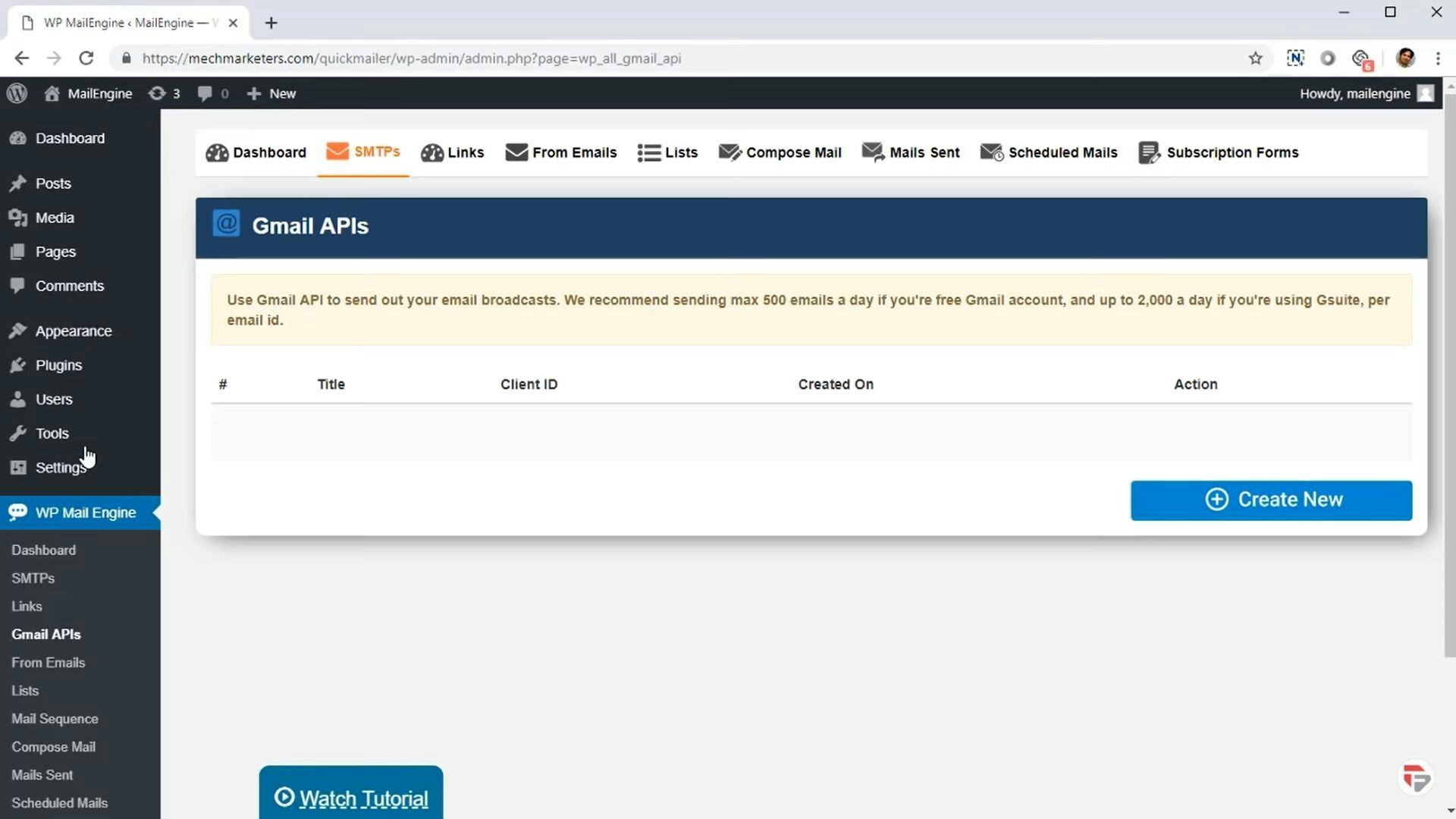
Task: Open Chrome three-dot menu
Action: pos(1438,58)
